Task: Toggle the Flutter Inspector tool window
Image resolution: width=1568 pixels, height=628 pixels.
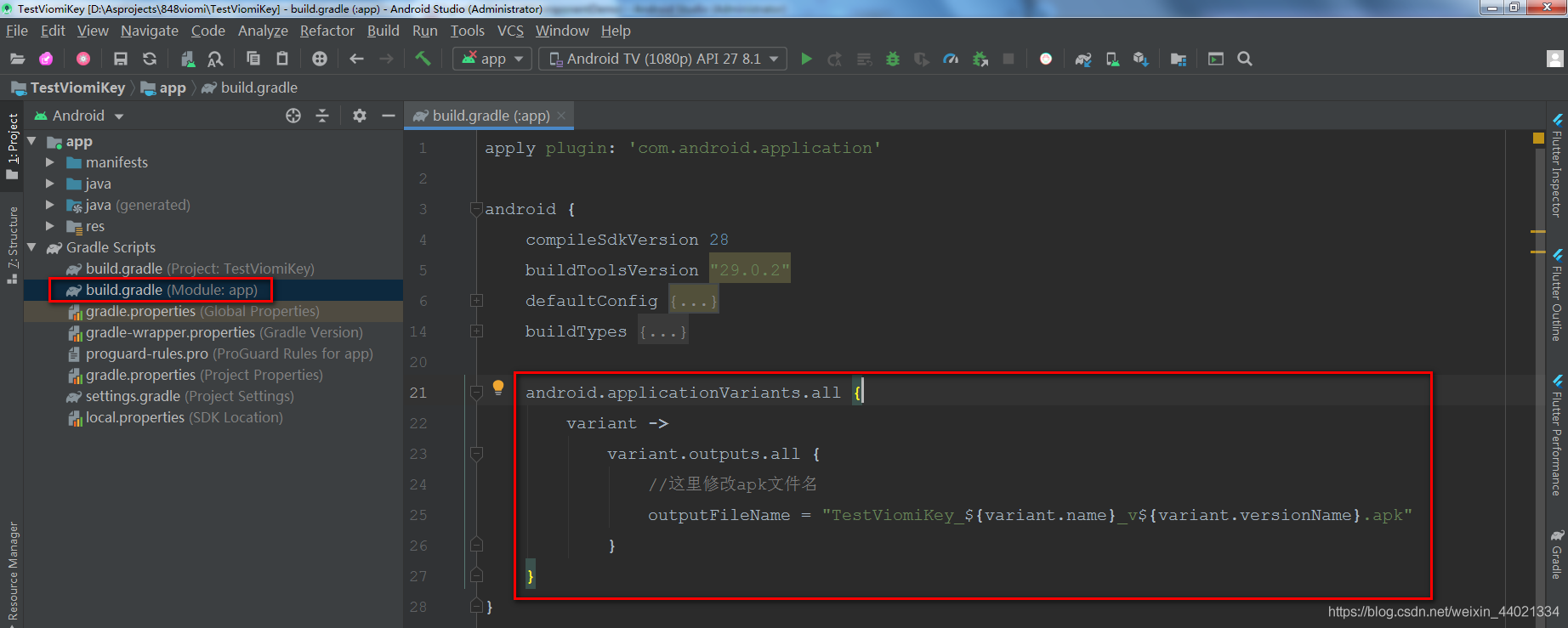Action: pos(1557,166)
